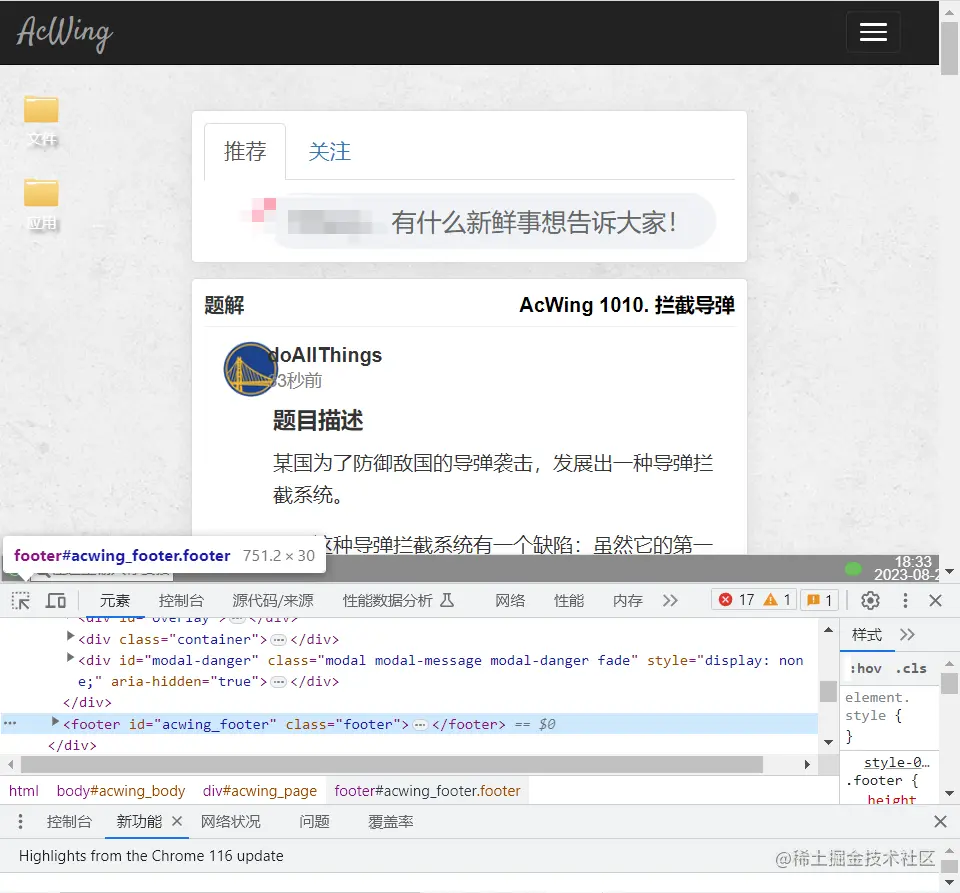Switch drawer to 覆盖率 tab

(x=391, y=821)
